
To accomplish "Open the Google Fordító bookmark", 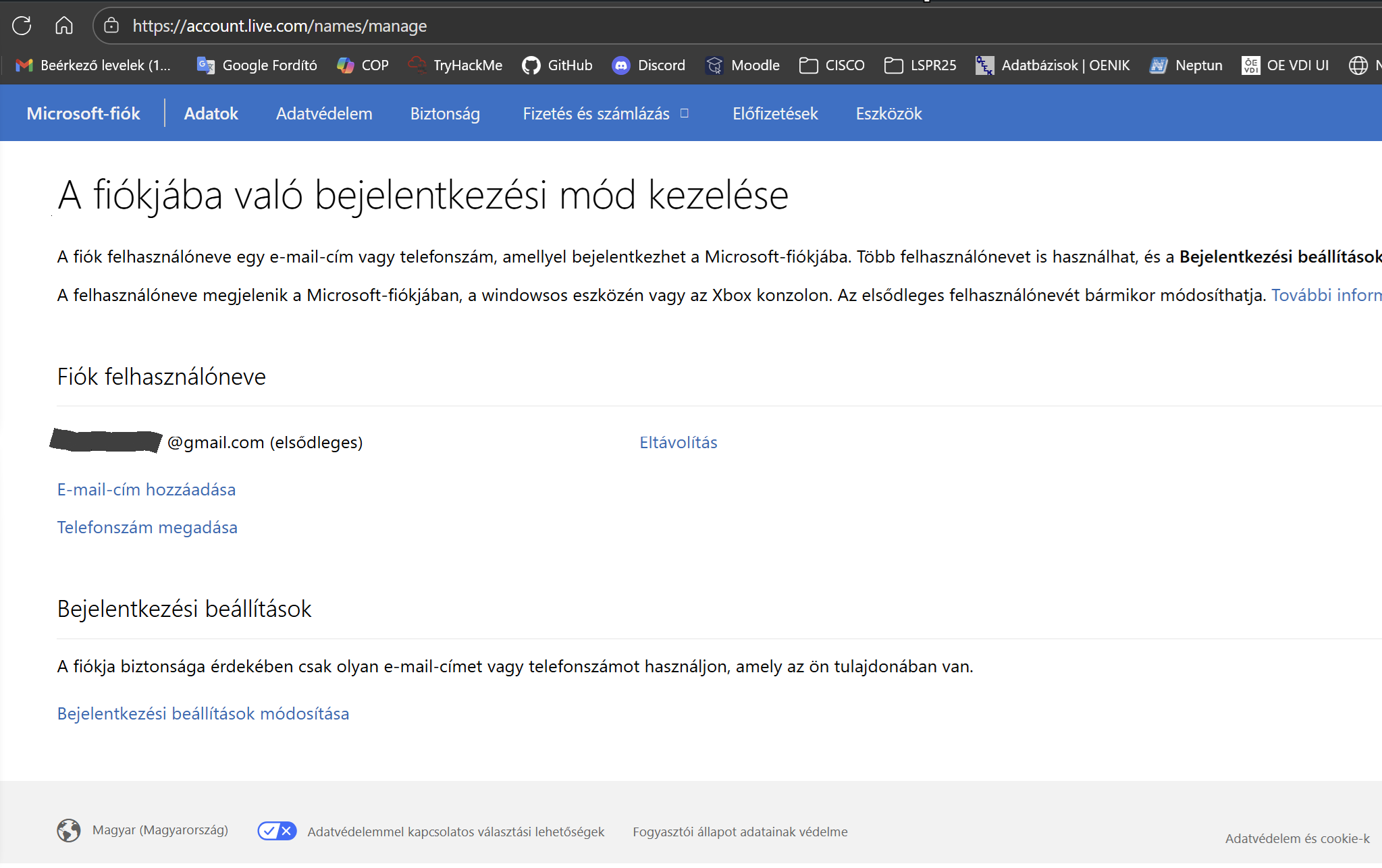I will [257, 65].
